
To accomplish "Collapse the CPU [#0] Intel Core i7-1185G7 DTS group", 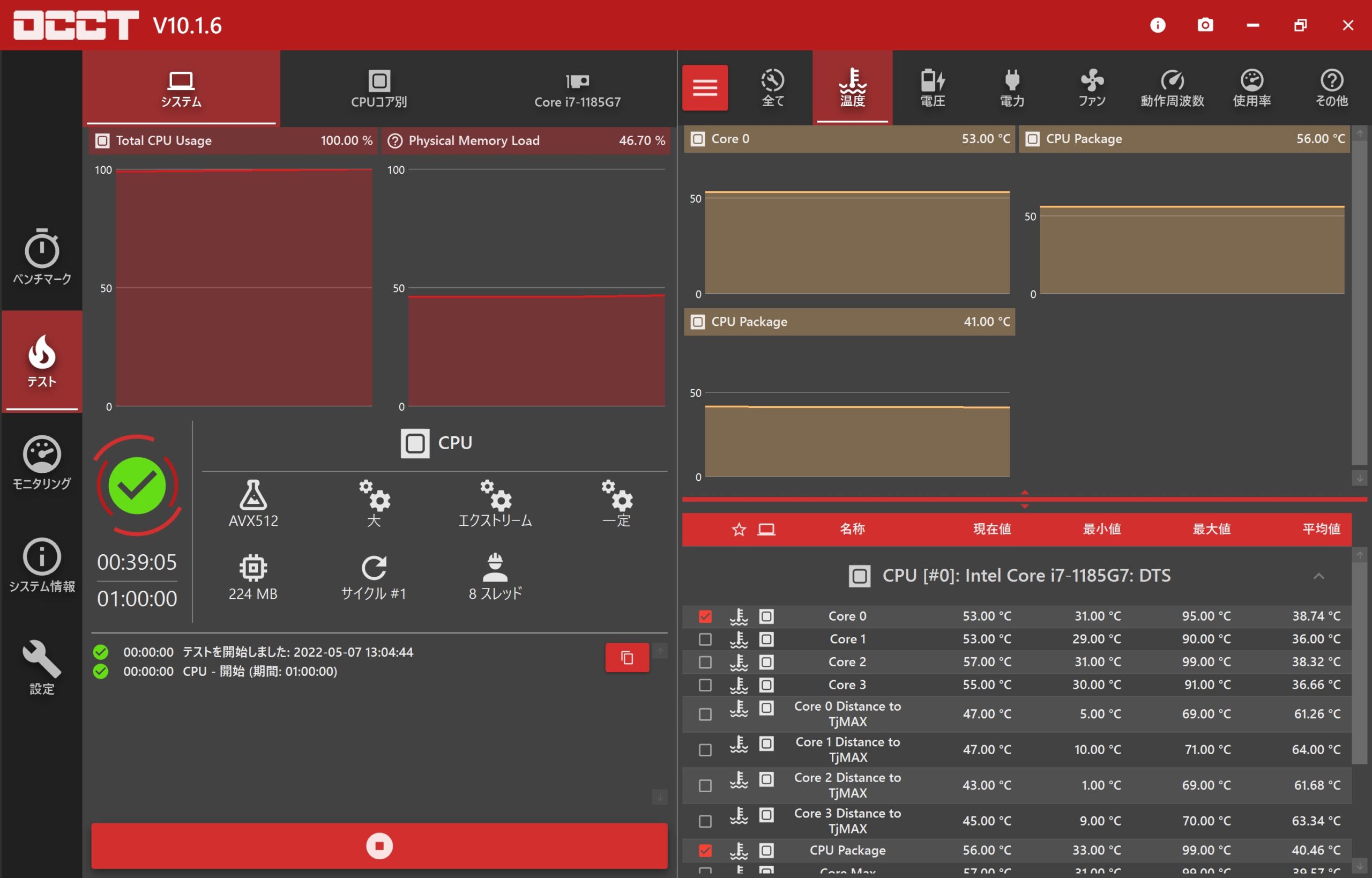I will click(1318, 576).
